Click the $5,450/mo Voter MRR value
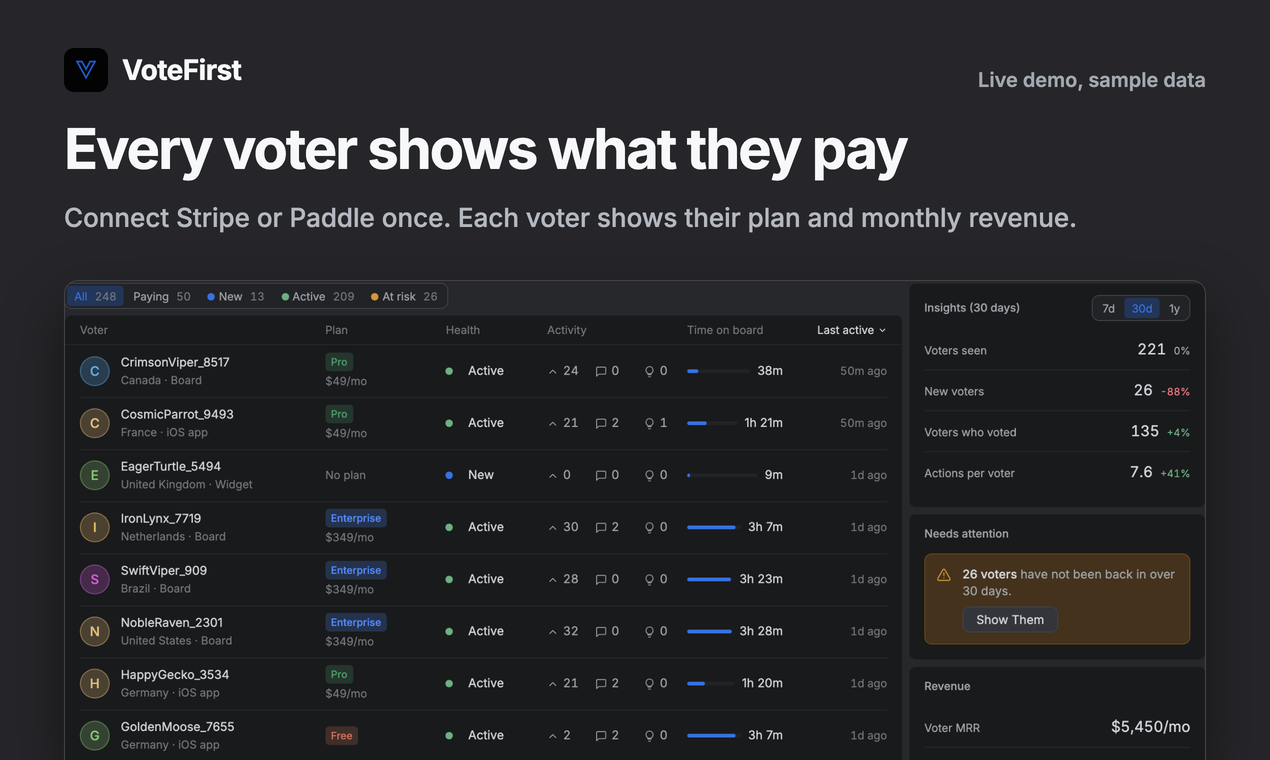Image resolution: width=1270 pixels, height=760 pixels. (x=1150, y=727)
